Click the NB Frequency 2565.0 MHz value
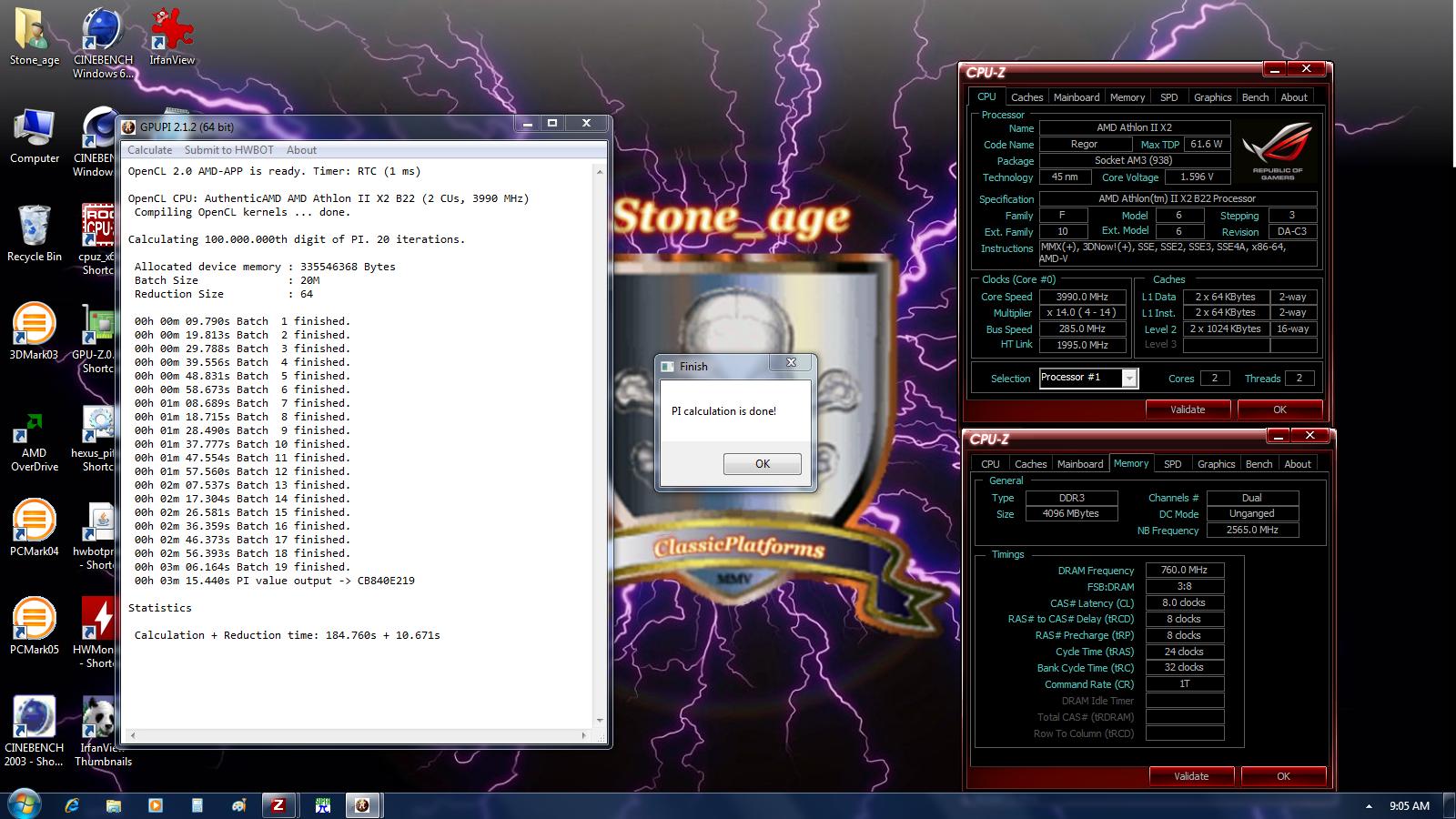 coord(1252,530)
